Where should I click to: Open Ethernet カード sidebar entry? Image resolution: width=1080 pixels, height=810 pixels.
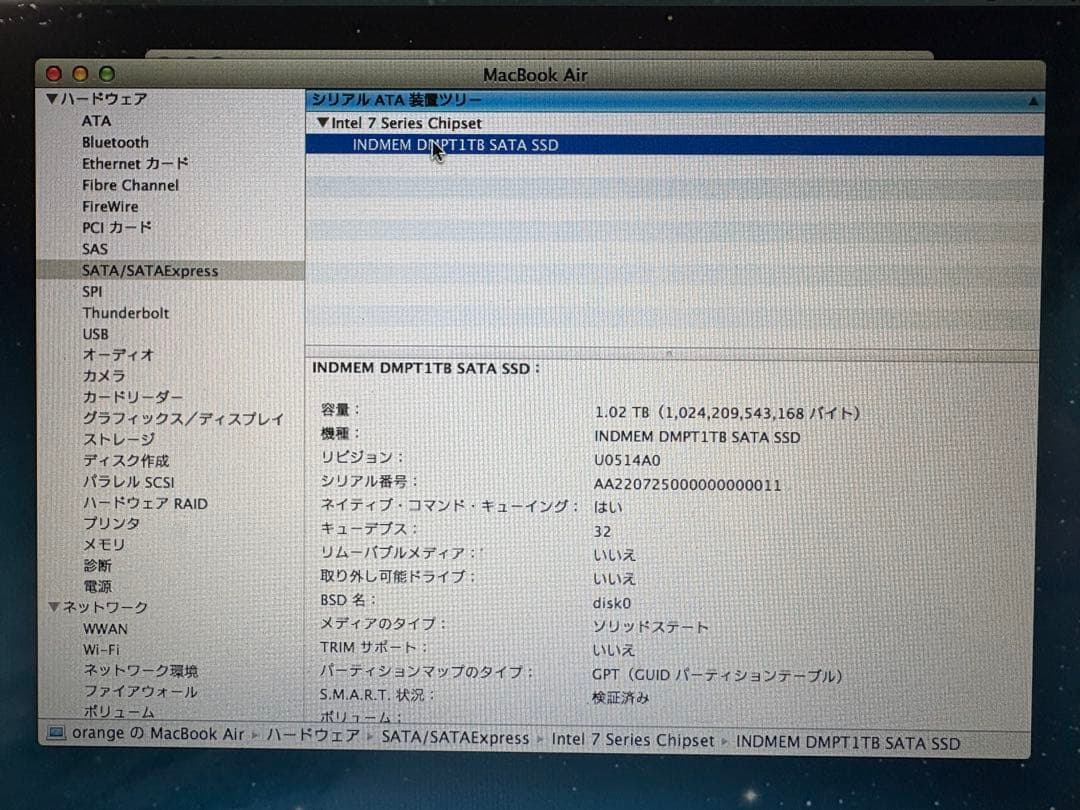point(135,163)
